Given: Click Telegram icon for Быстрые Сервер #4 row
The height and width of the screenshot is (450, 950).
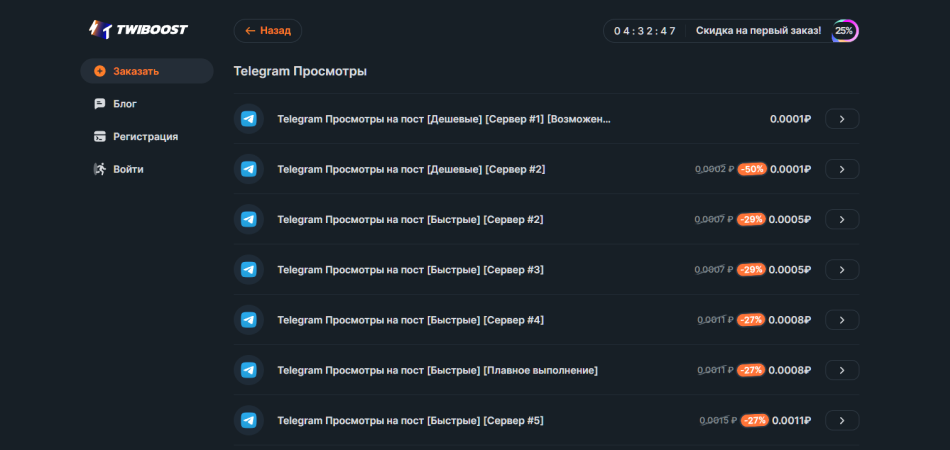Looking at the screenshot, I should coord(248,320).
